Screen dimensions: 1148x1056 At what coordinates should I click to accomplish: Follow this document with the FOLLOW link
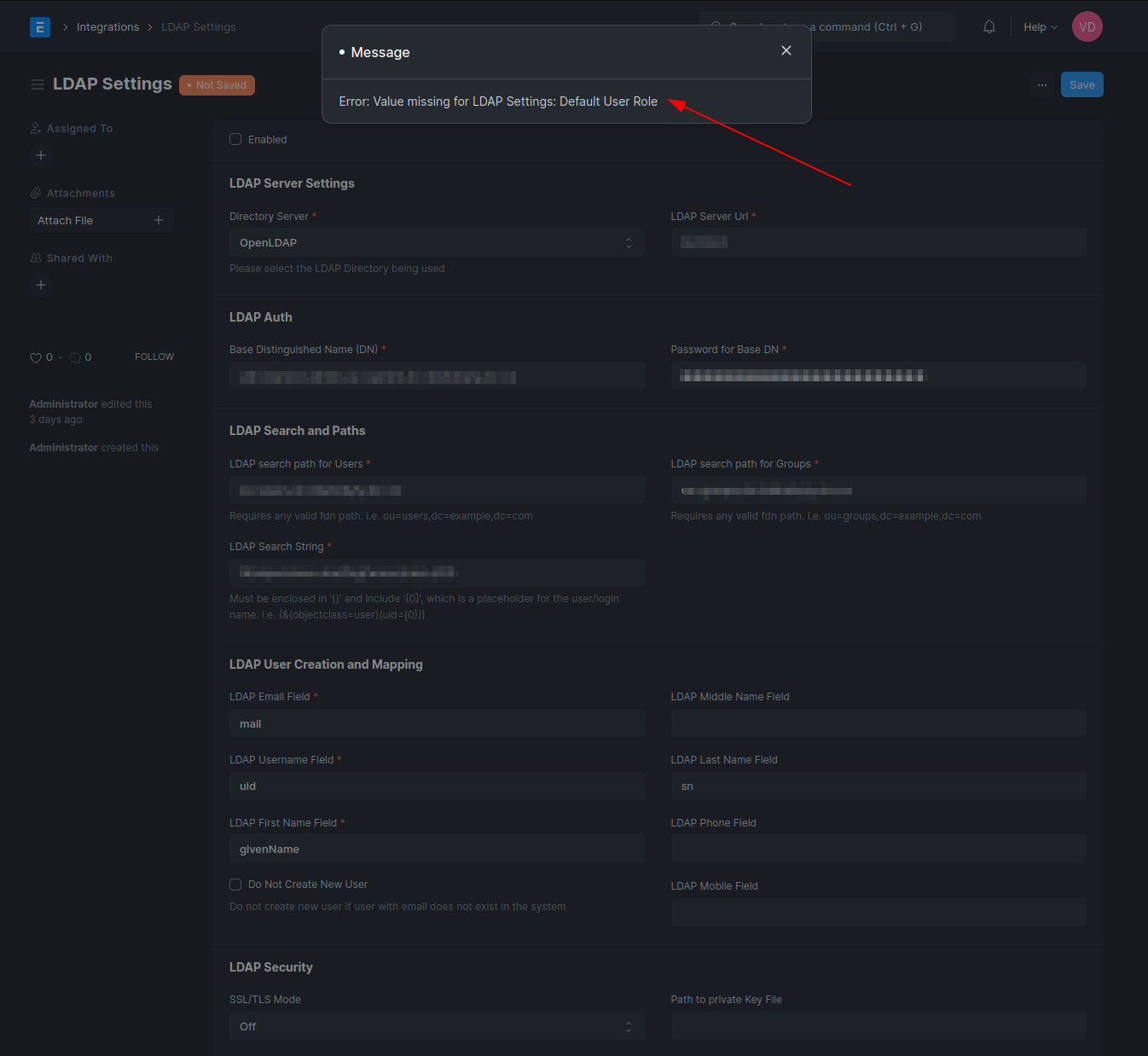click(154, 357)
